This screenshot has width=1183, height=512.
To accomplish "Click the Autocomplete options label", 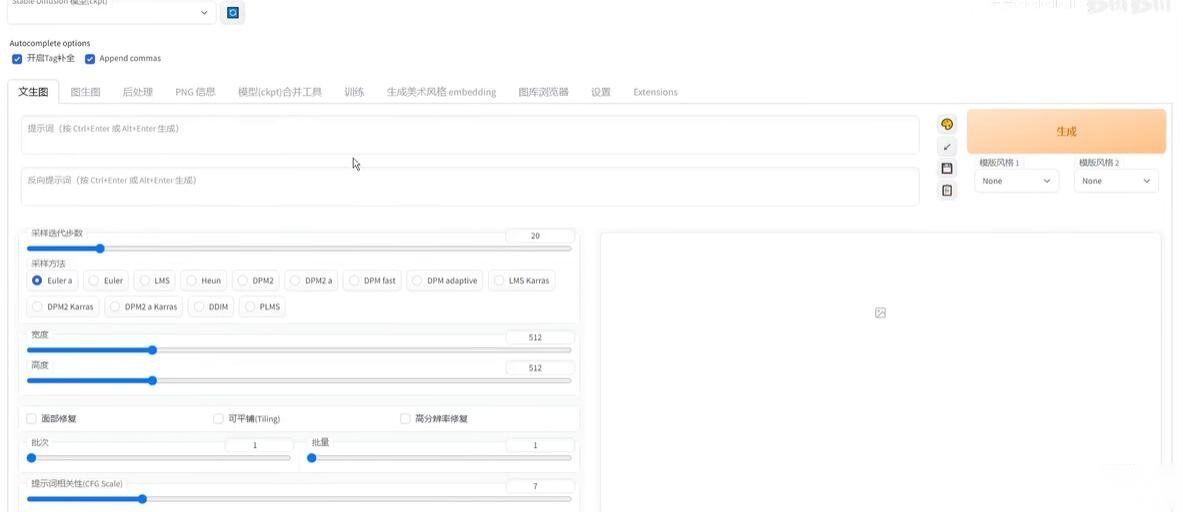I will pos(50,44).
